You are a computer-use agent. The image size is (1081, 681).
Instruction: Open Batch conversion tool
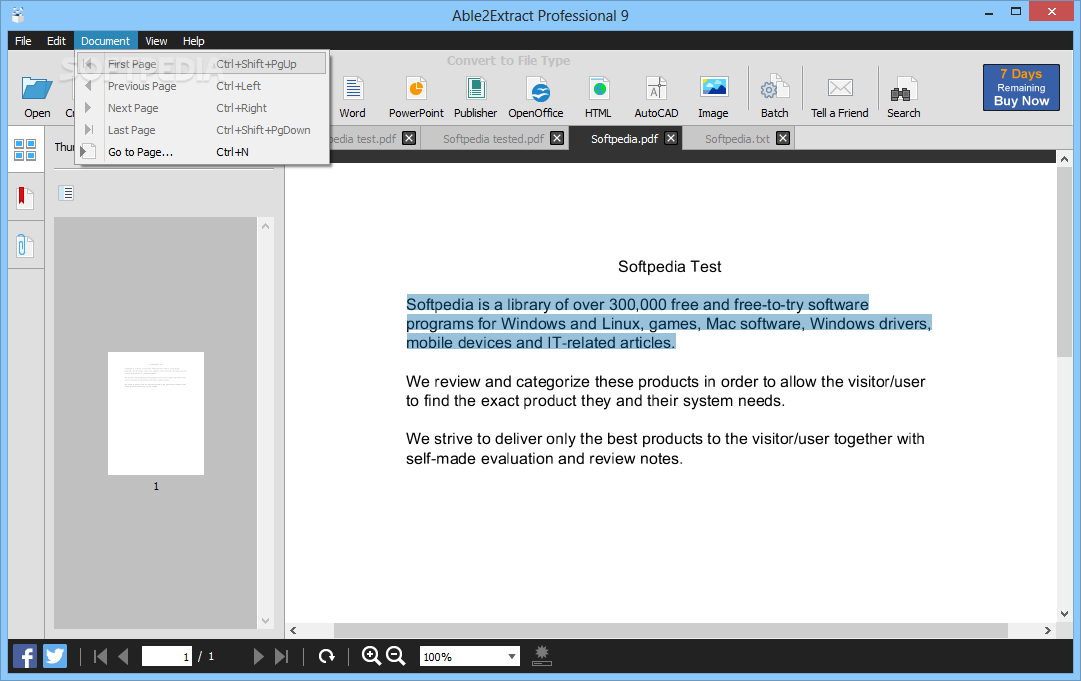[774, 96]
